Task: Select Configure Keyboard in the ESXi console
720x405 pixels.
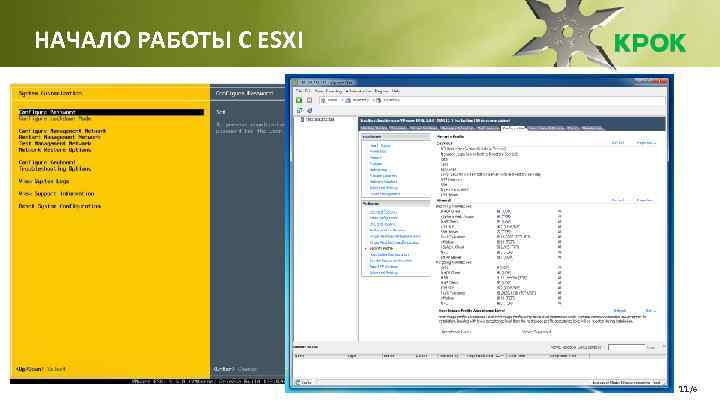Action: (47, 163)
